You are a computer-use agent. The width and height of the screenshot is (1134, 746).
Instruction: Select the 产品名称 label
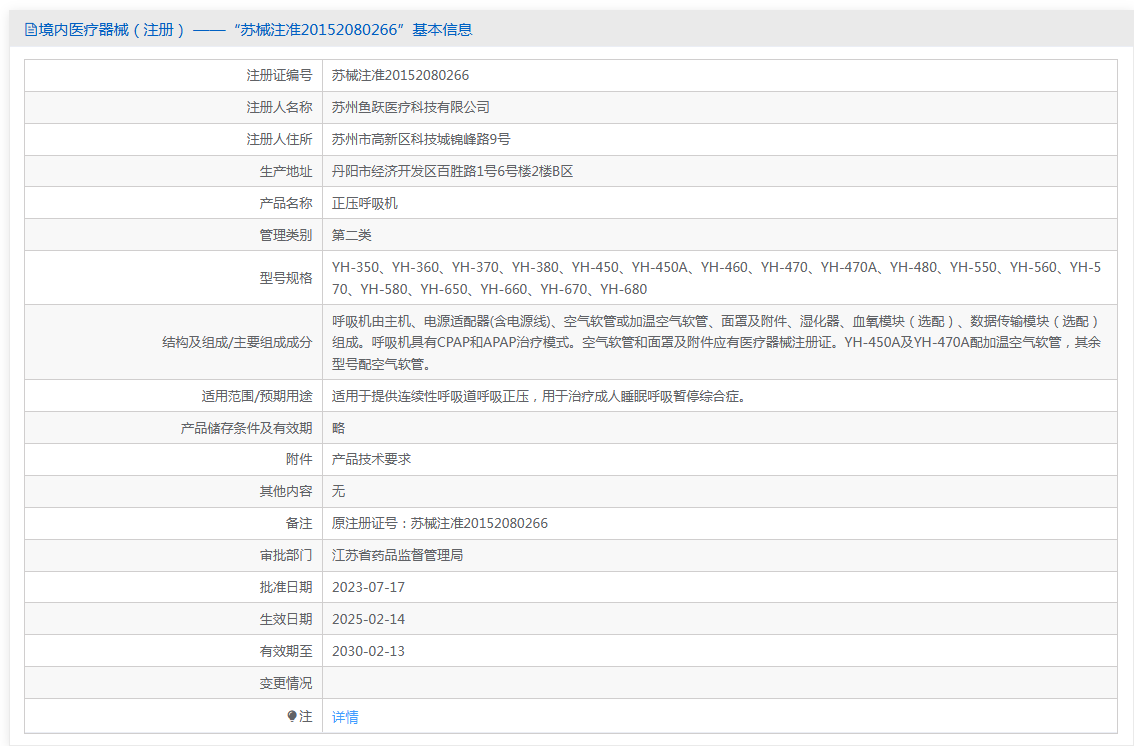286,203
